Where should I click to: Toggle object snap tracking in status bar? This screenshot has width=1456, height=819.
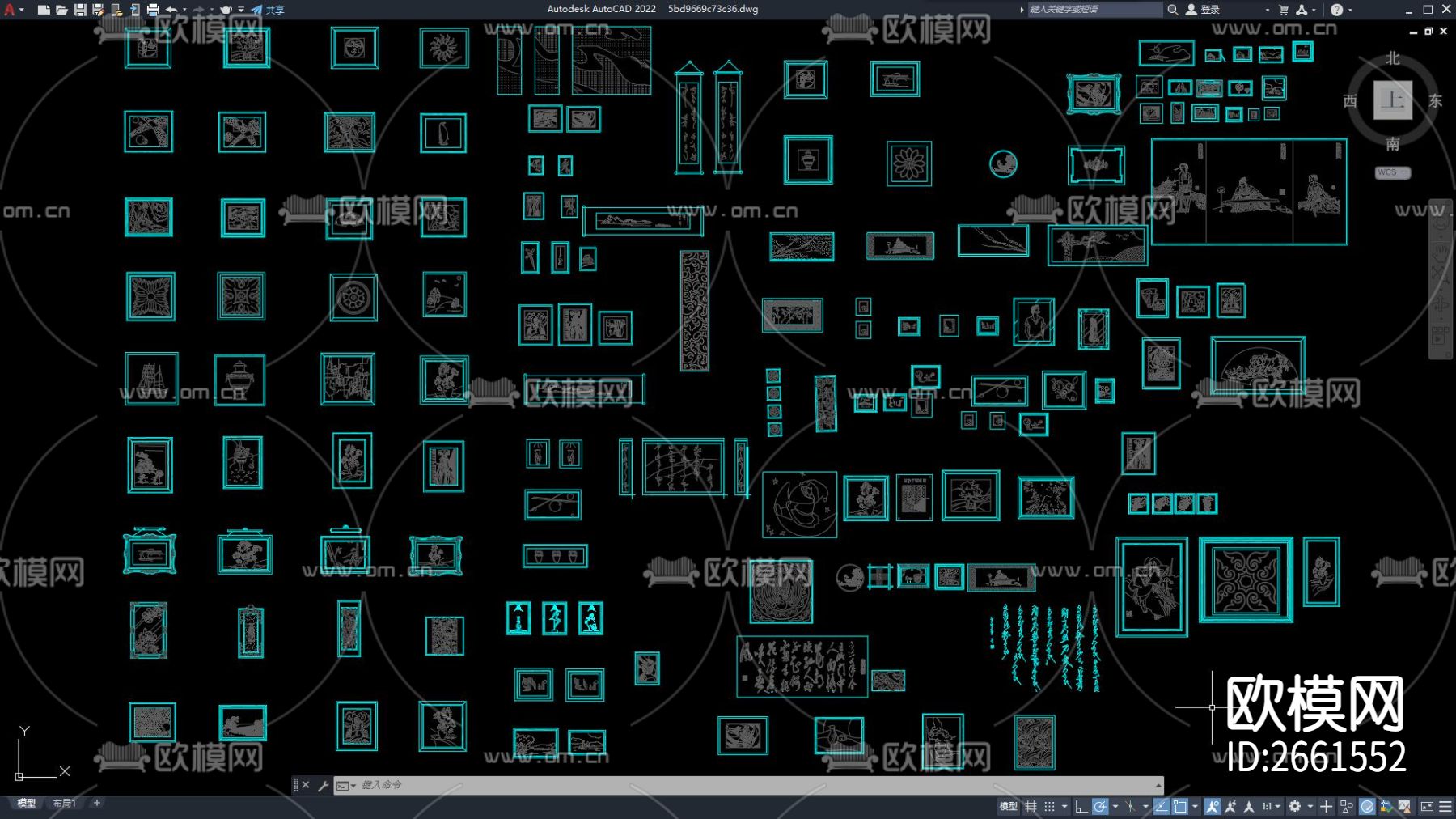(1162, 806)
